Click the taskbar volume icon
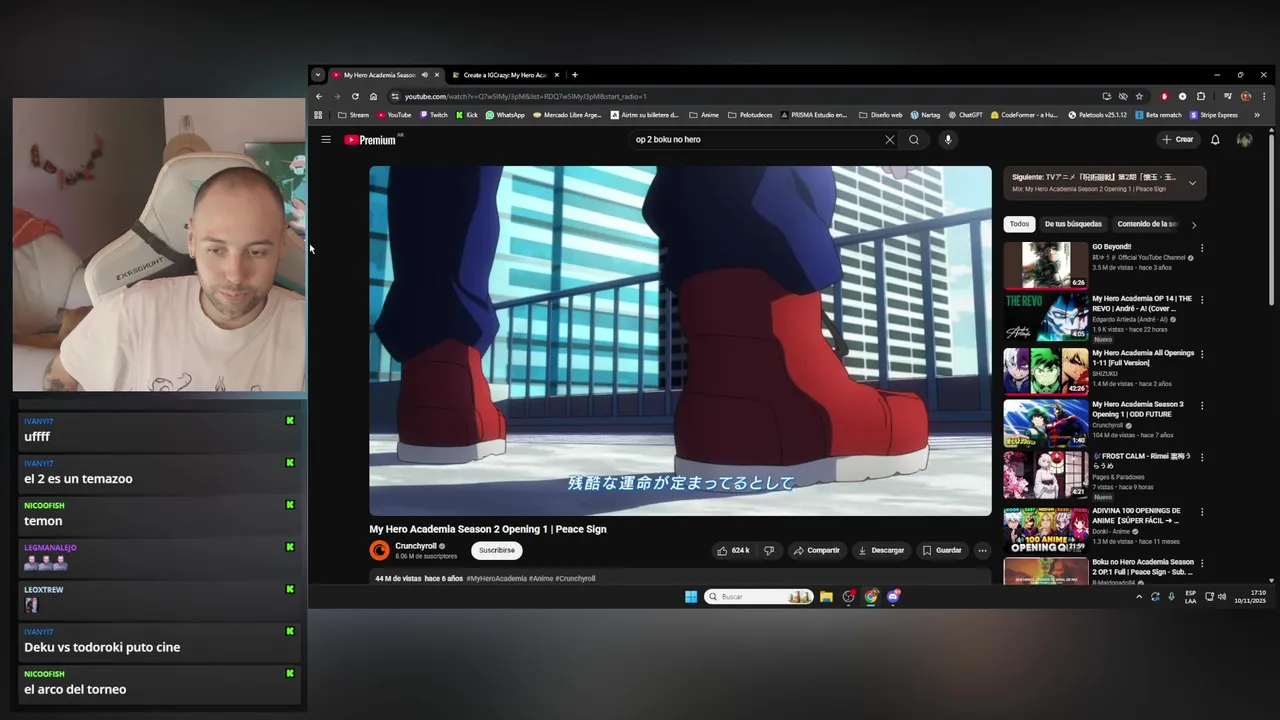Image resolution: width=1280 pixels, height=720 pixels. click(1222, 597)
